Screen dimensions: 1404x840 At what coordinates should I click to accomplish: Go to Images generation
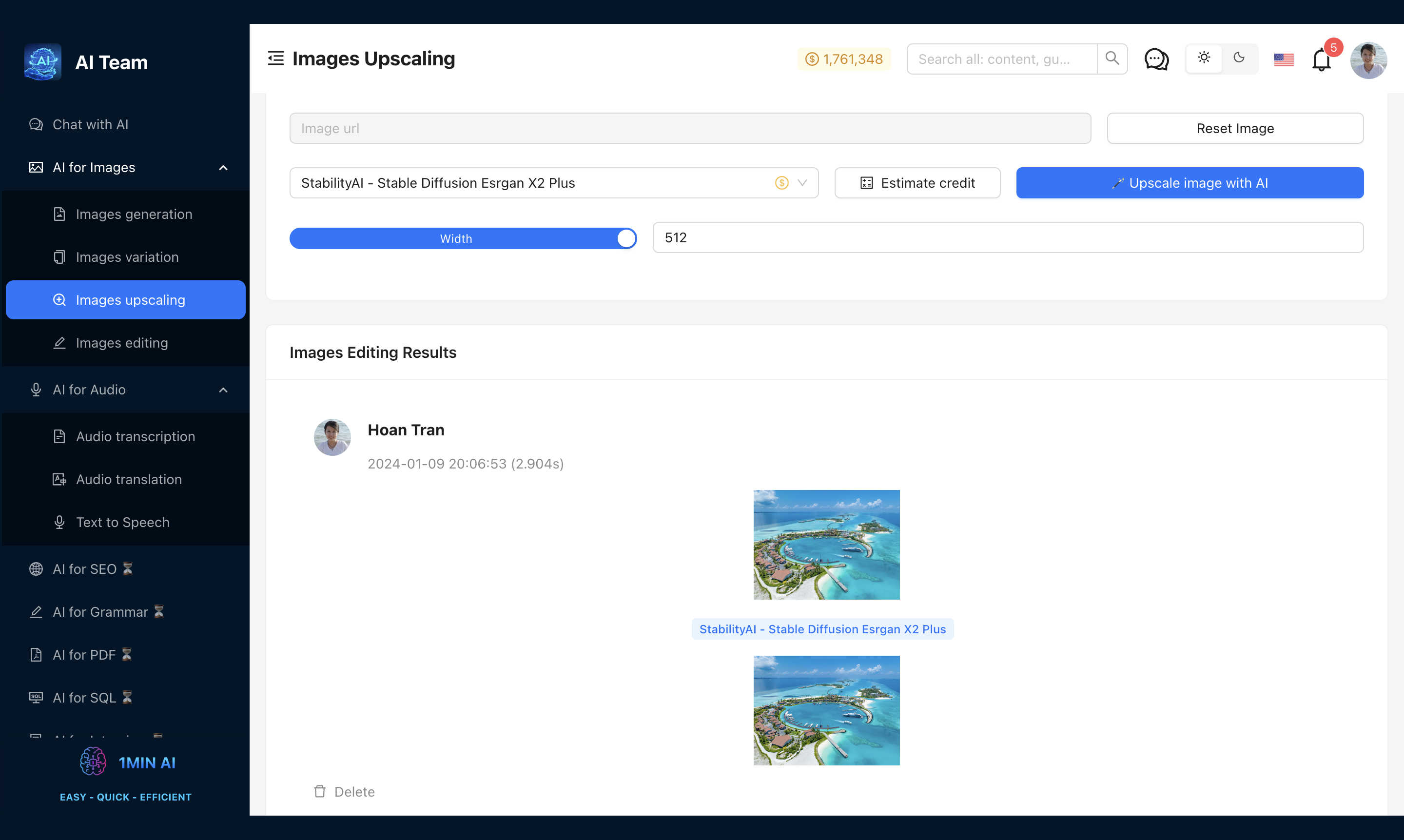134,214
